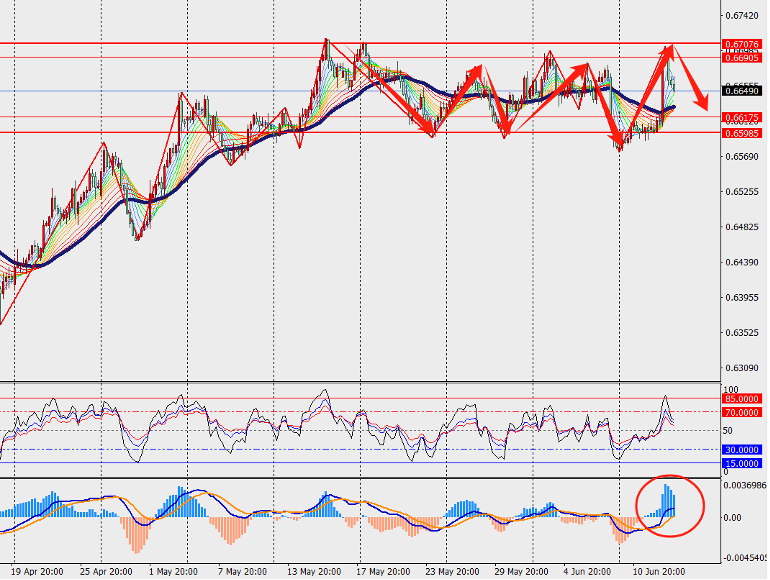Click the black 0.66490 current price label

(x=742, y=91)
